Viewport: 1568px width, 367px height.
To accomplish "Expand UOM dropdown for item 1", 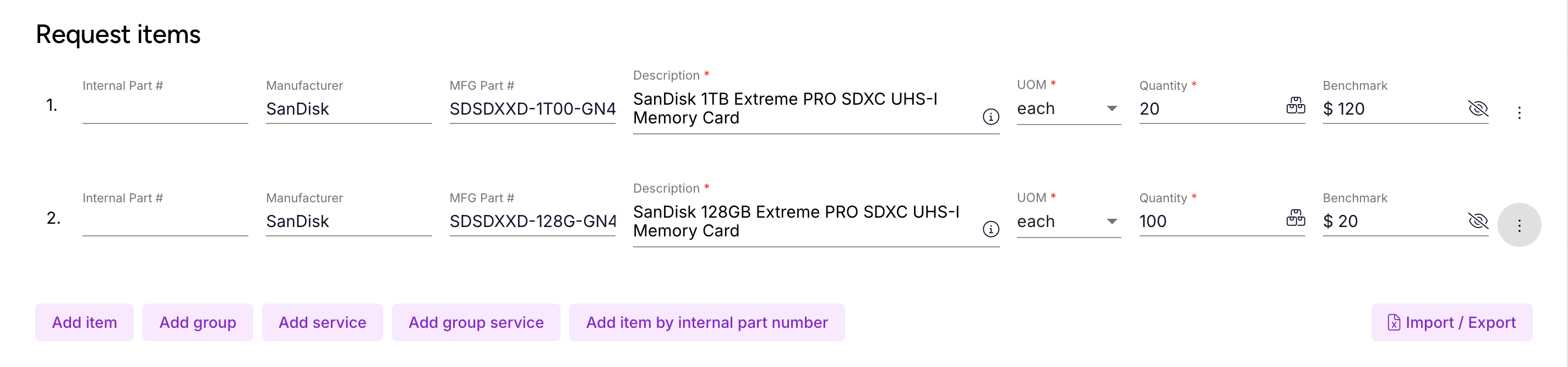I will click(x=1111, y=109).
